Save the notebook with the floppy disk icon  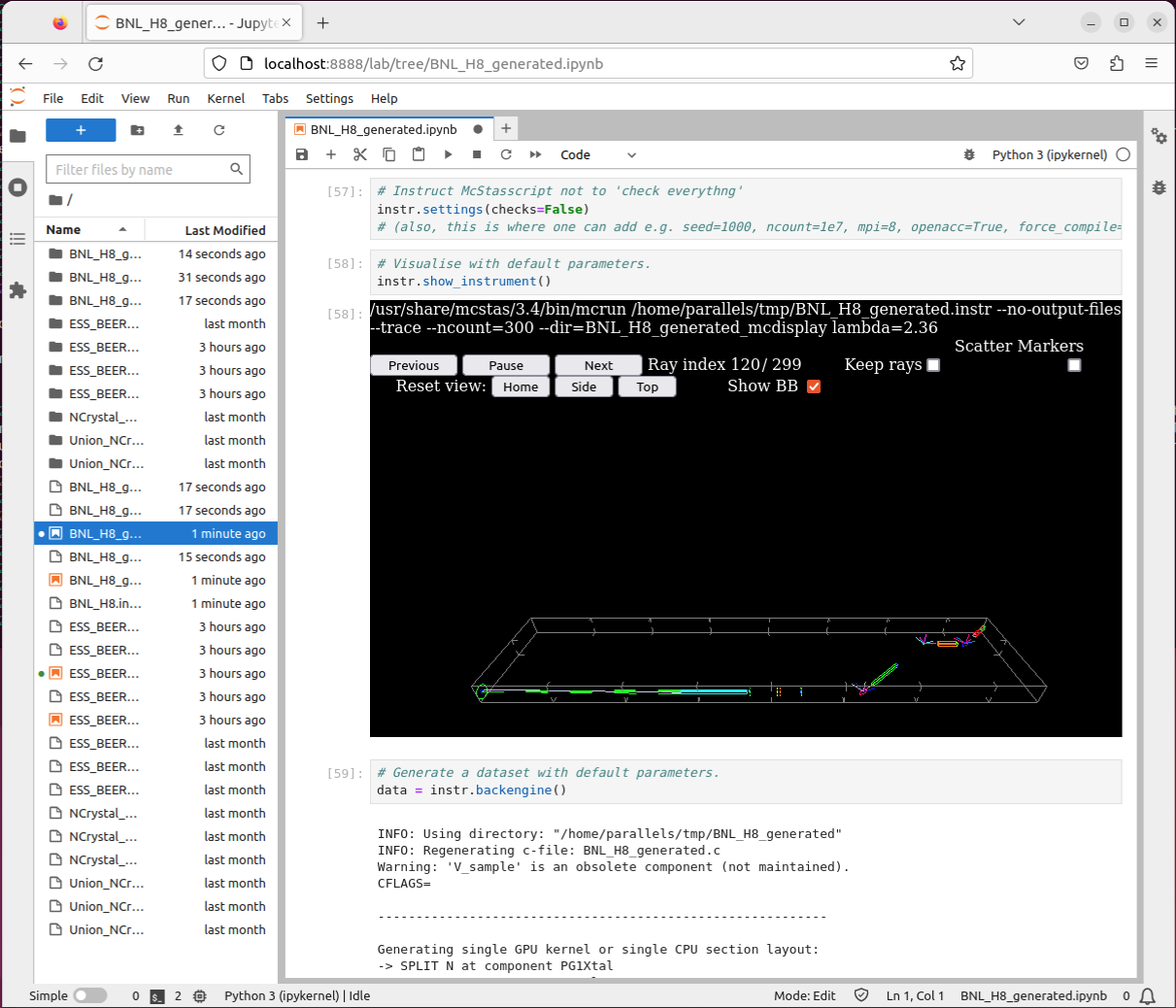(x=302, y=154)
